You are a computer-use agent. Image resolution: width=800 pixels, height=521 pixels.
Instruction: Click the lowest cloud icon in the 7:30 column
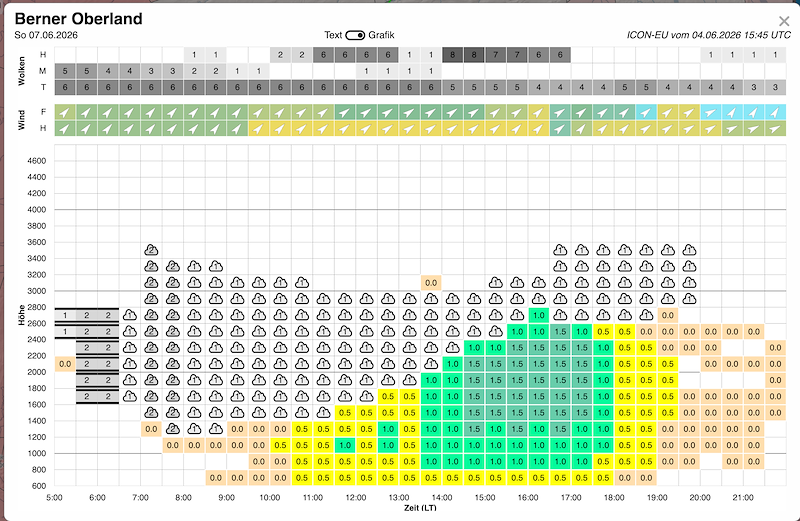(x=173, y=429)
